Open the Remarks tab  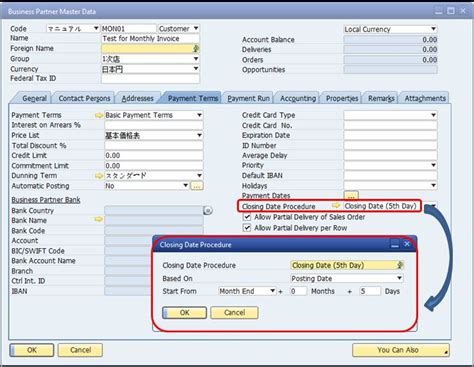[381, 98]
